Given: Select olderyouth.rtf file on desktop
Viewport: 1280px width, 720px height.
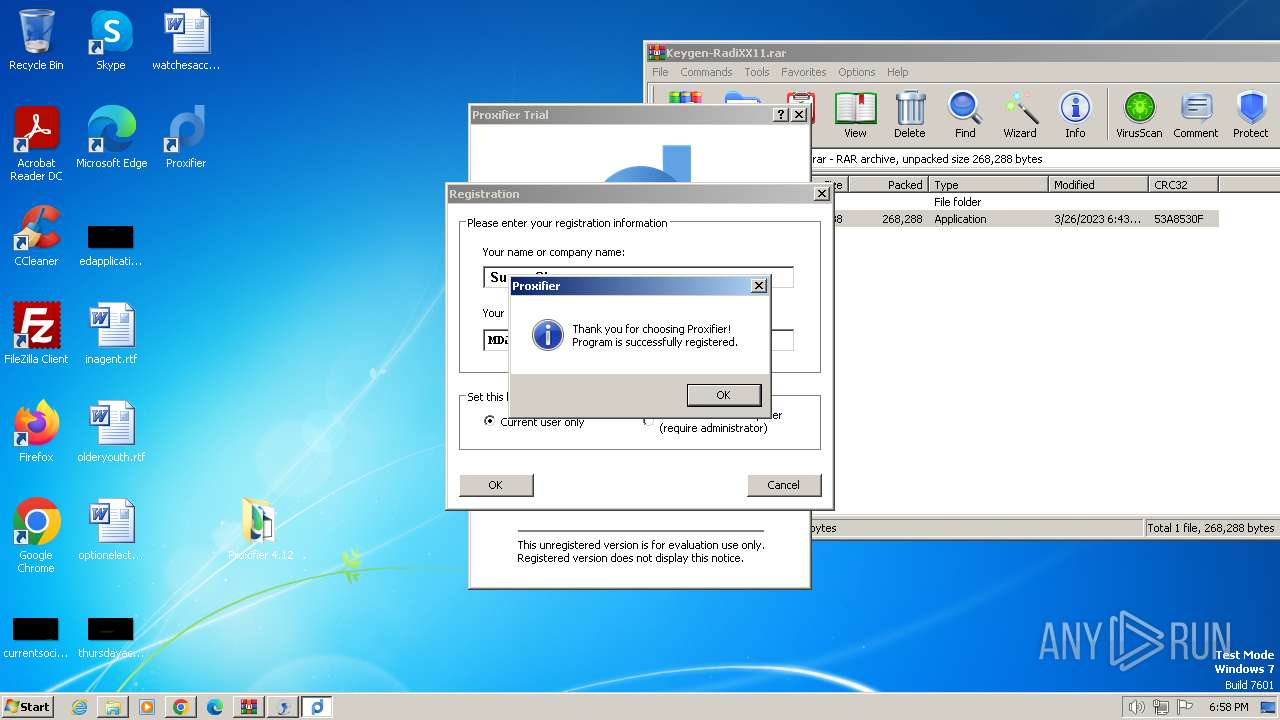Looking at the screenshot, I should [111, 432].
